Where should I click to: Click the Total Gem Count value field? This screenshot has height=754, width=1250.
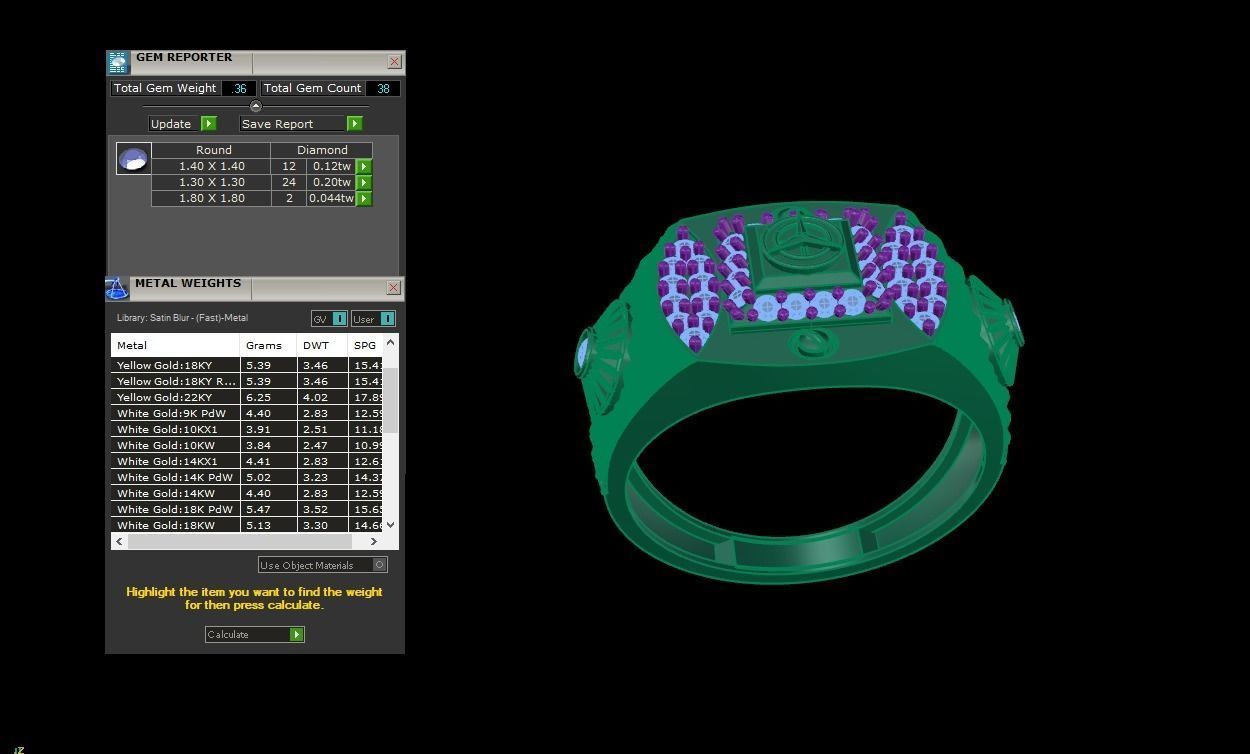point(383,88)
